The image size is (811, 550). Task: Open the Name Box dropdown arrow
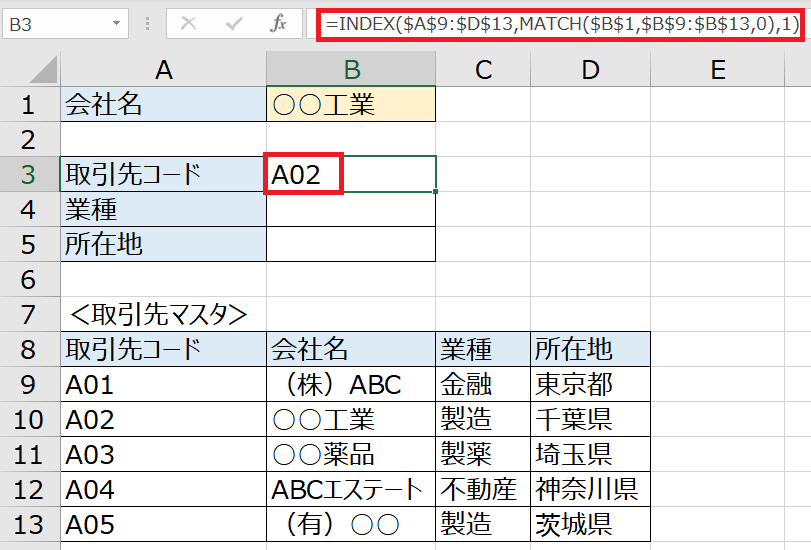point(116,23)
